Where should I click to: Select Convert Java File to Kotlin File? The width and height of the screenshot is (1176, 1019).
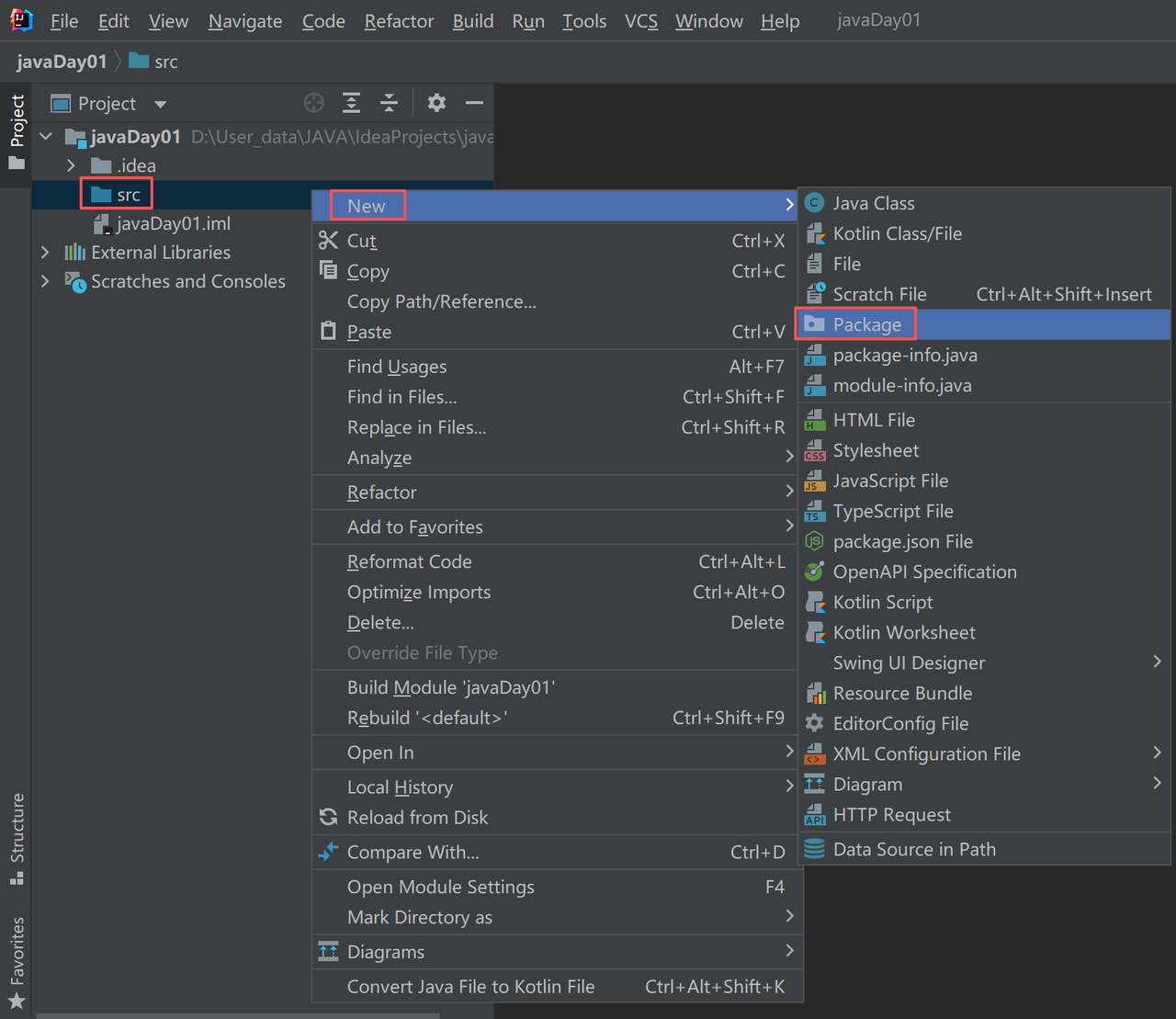click(557, 986)
